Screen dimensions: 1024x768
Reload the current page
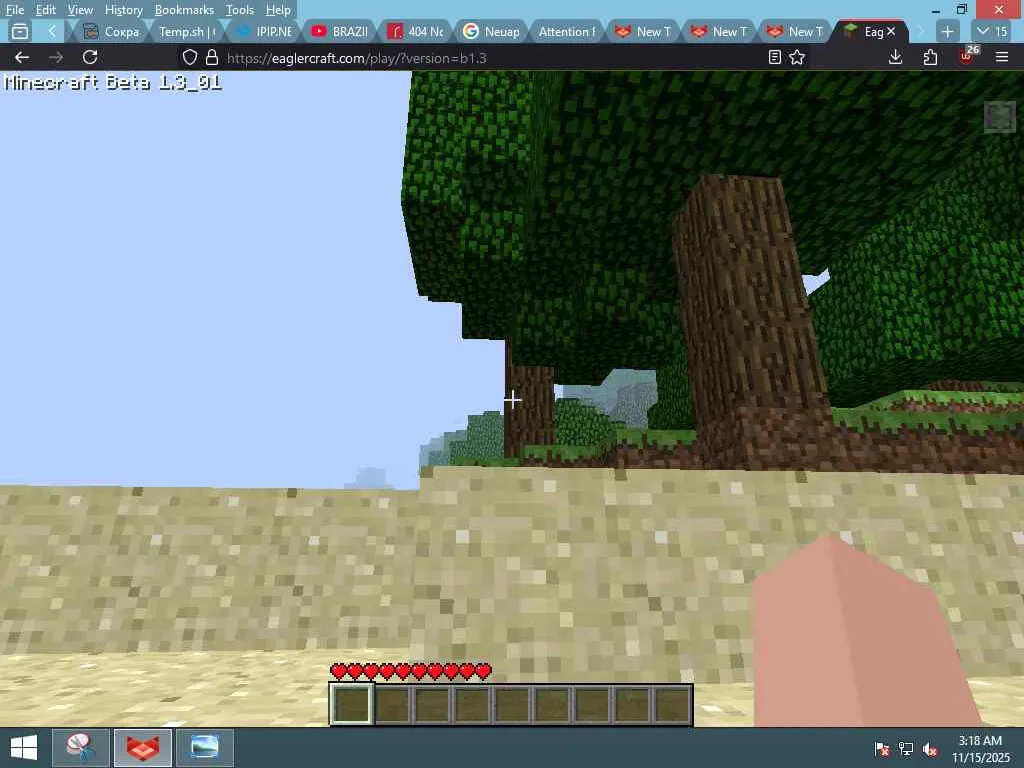pos(90,57)
